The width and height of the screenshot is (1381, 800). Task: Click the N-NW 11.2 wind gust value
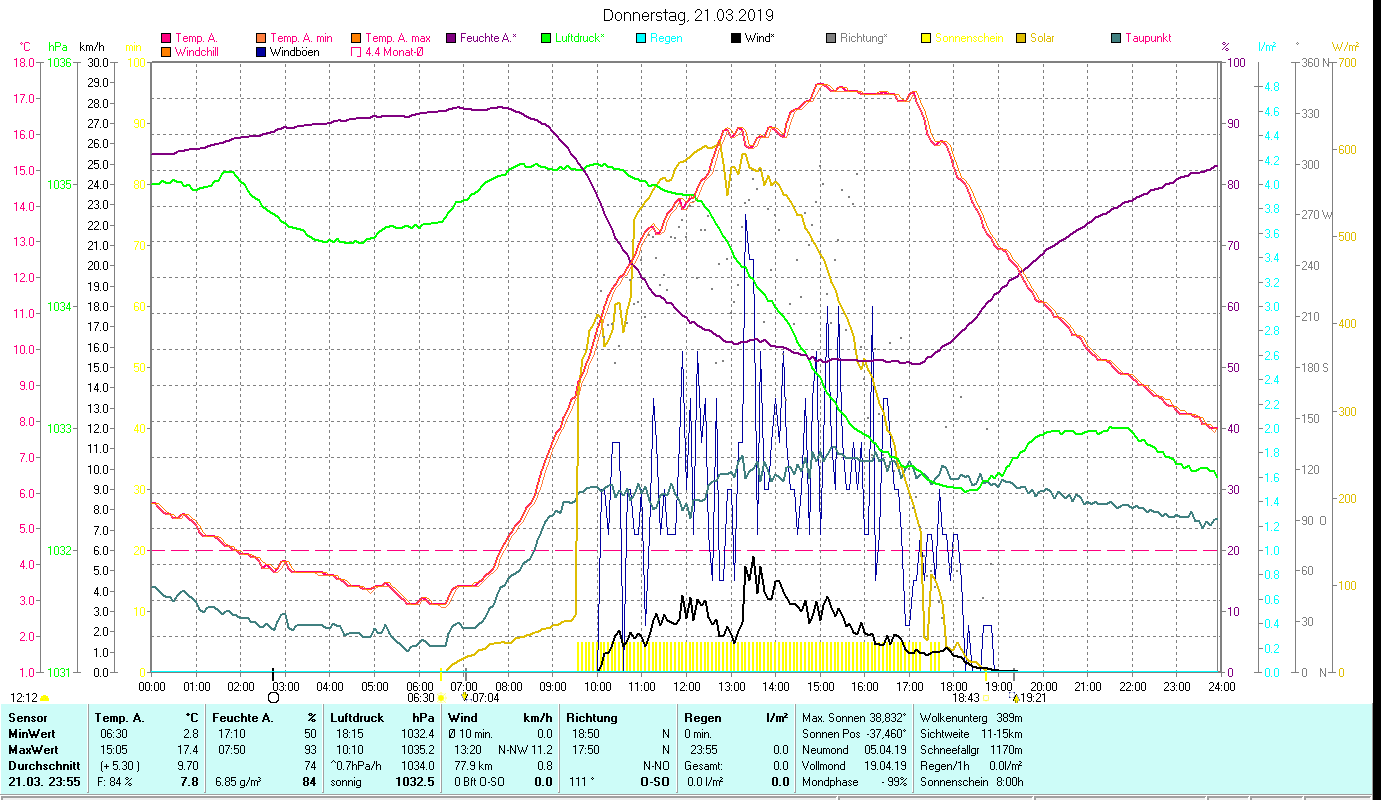526,749
